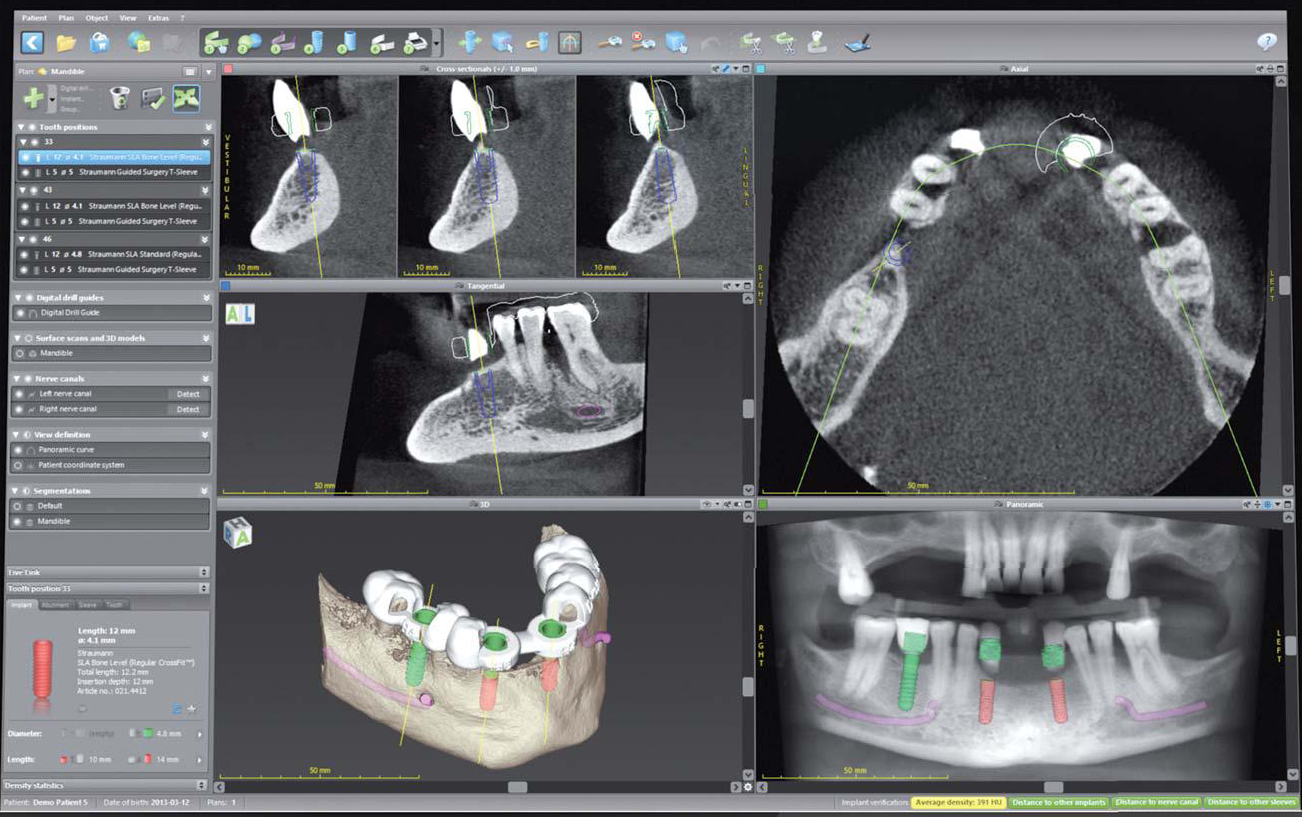This screenshot has width=1302, height=817.
Task: Click the green plus add object icon
Action: tap(33, 97)
